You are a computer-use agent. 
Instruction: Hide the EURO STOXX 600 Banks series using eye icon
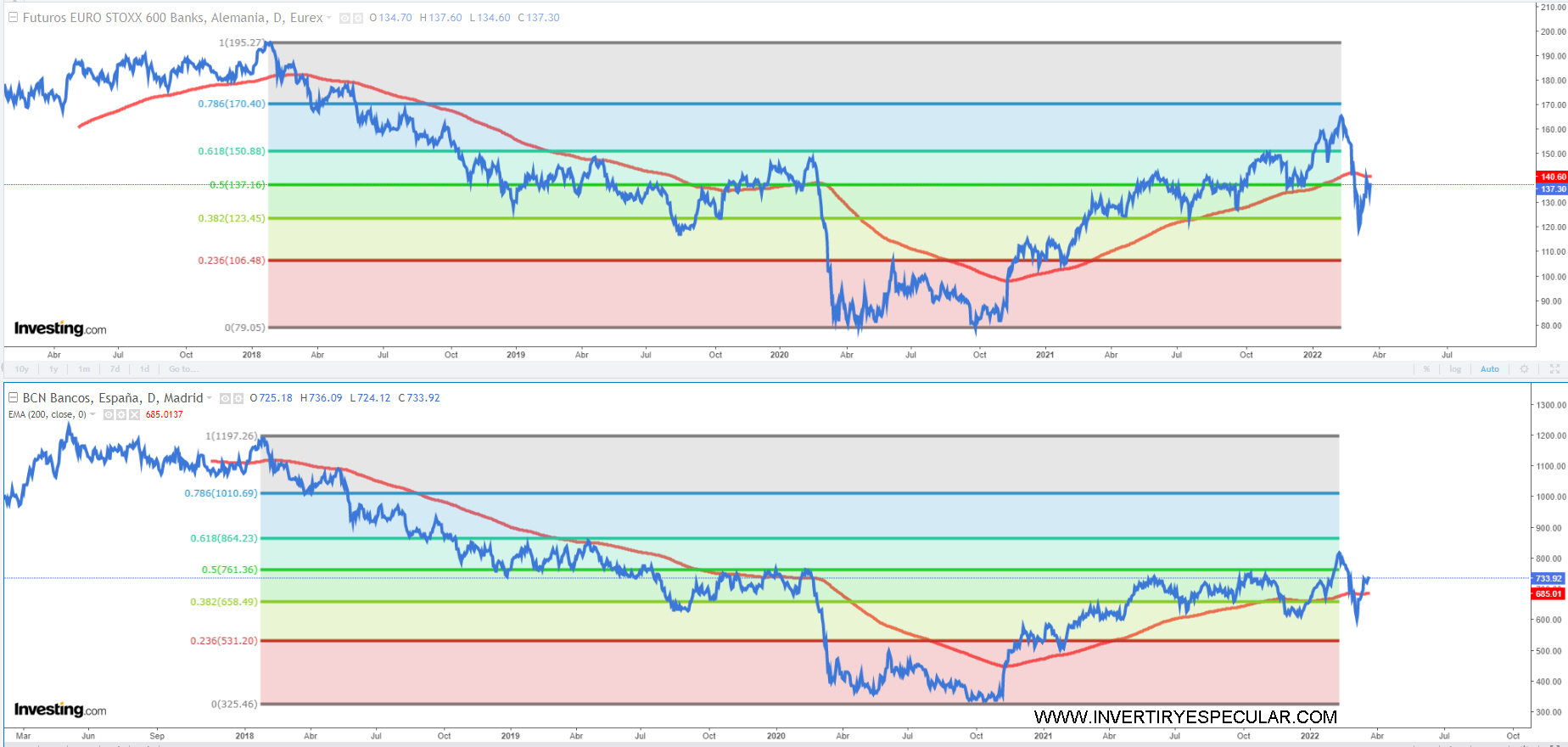344,18
